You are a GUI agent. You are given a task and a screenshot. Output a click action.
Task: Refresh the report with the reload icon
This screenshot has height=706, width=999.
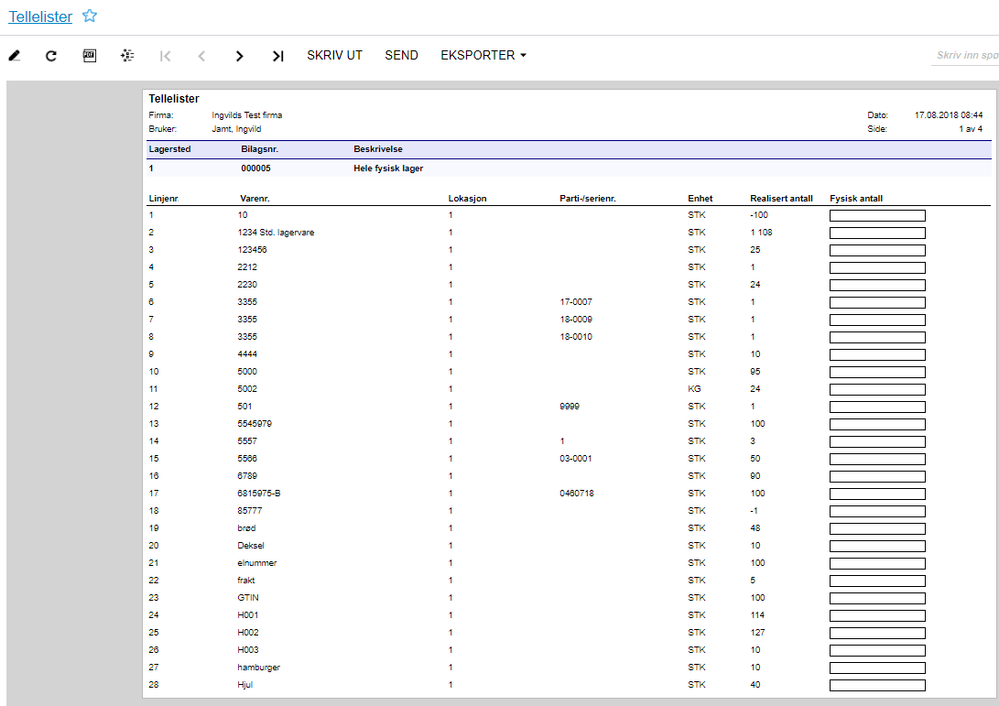51,56
